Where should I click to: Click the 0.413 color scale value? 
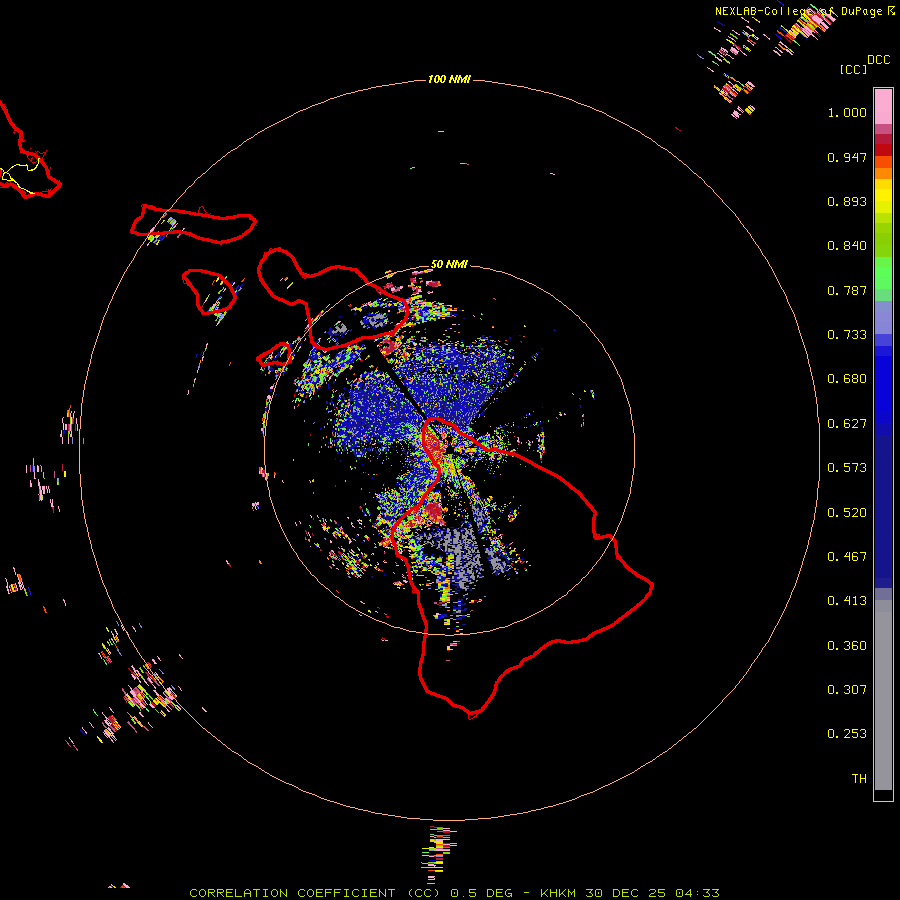point(847,601)
